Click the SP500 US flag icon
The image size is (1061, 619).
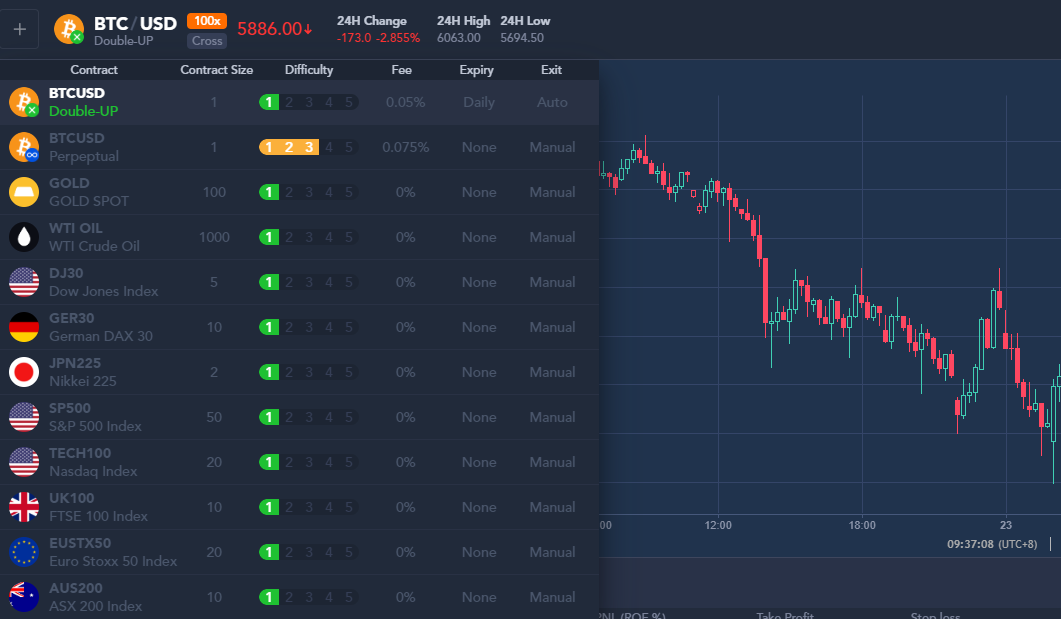tap(24, 417)
